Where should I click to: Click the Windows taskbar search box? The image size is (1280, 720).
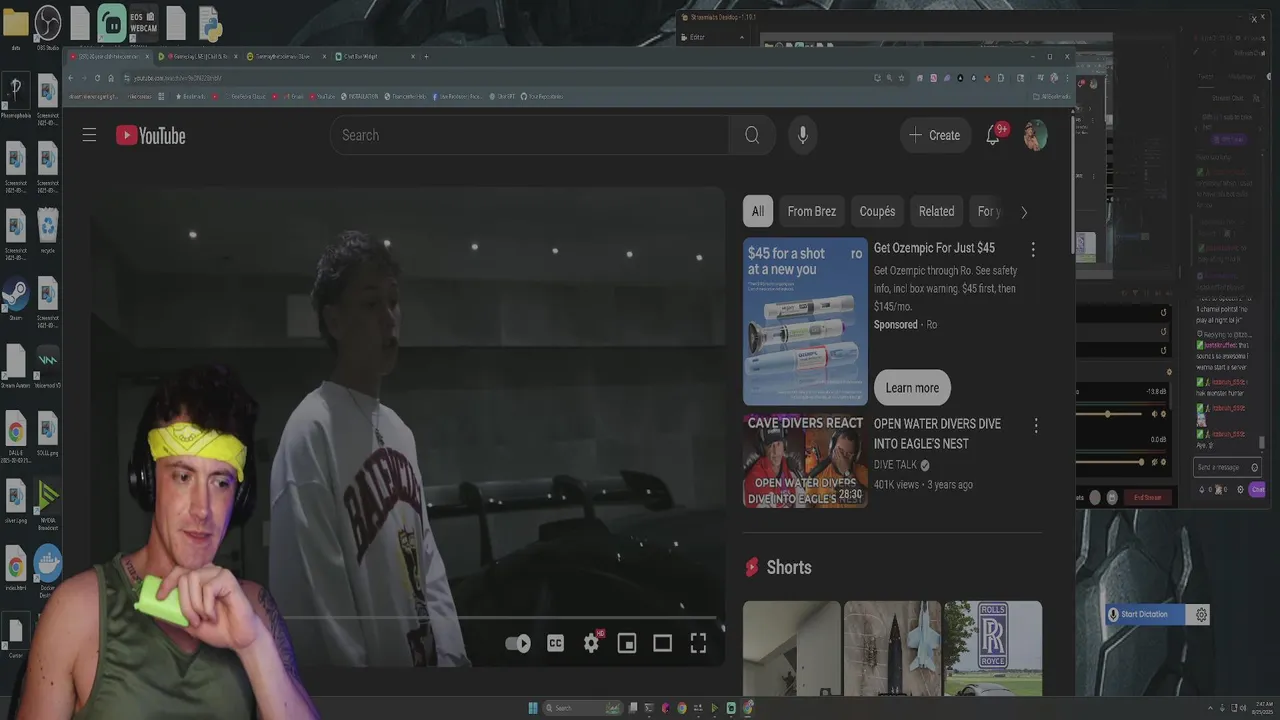584,708
